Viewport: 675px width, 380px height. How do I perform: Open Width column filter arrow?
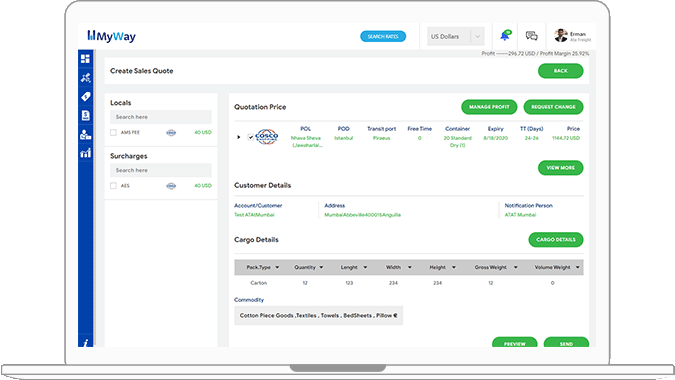[409, 267]
